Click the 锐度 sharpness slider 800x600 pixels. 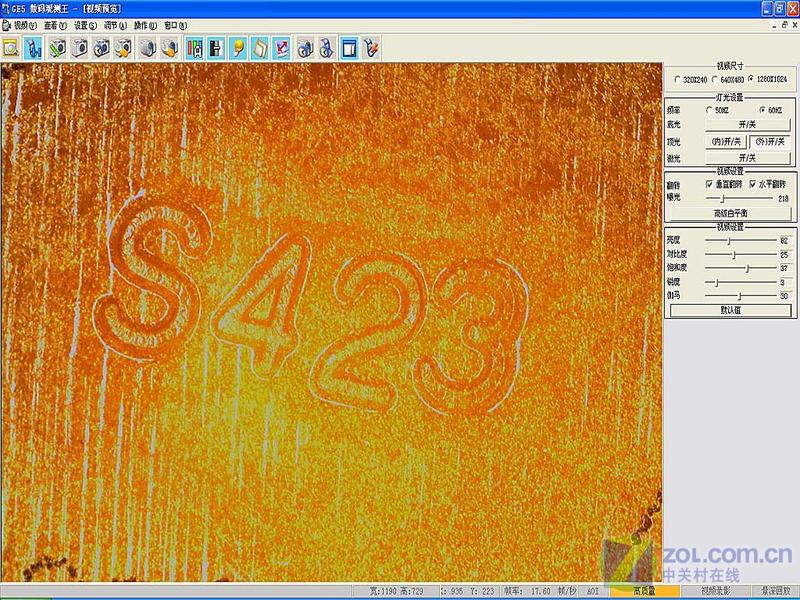[x=741, y=282]
